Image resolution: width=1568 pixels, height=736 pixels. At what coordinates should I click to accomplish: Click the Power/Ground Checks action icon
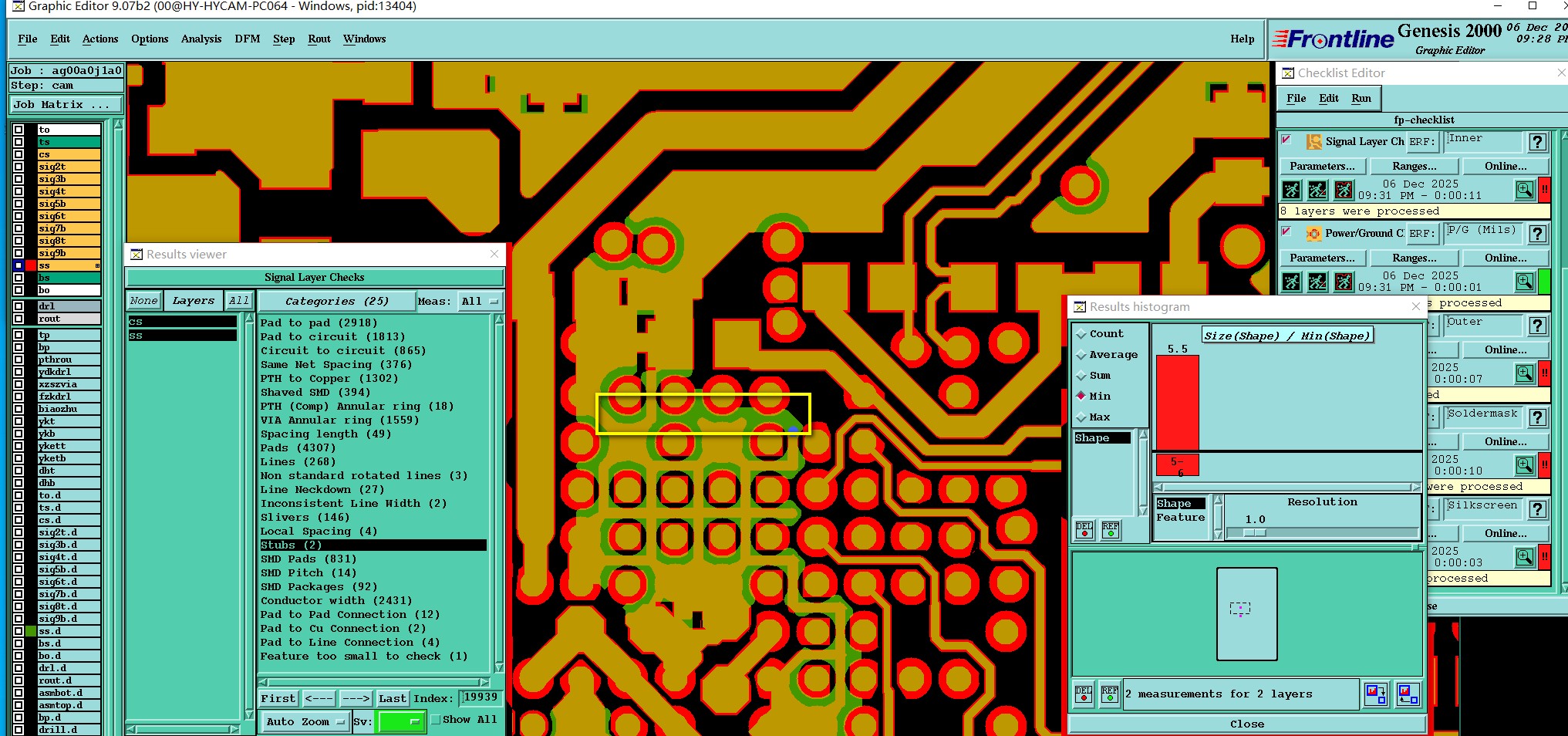click(x=1313, y=234)
